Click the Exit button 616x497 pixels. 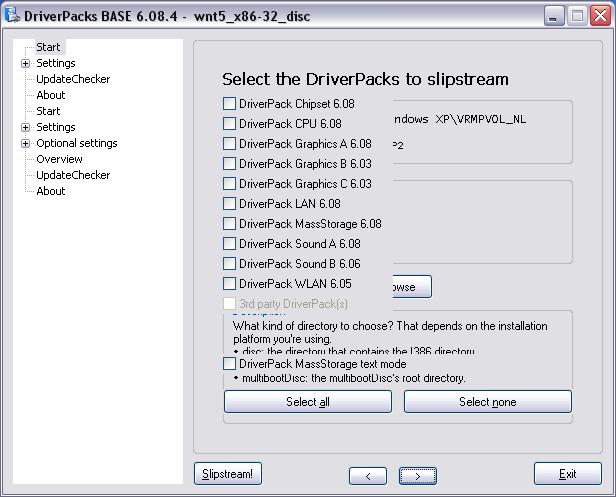tap(567, 474)
